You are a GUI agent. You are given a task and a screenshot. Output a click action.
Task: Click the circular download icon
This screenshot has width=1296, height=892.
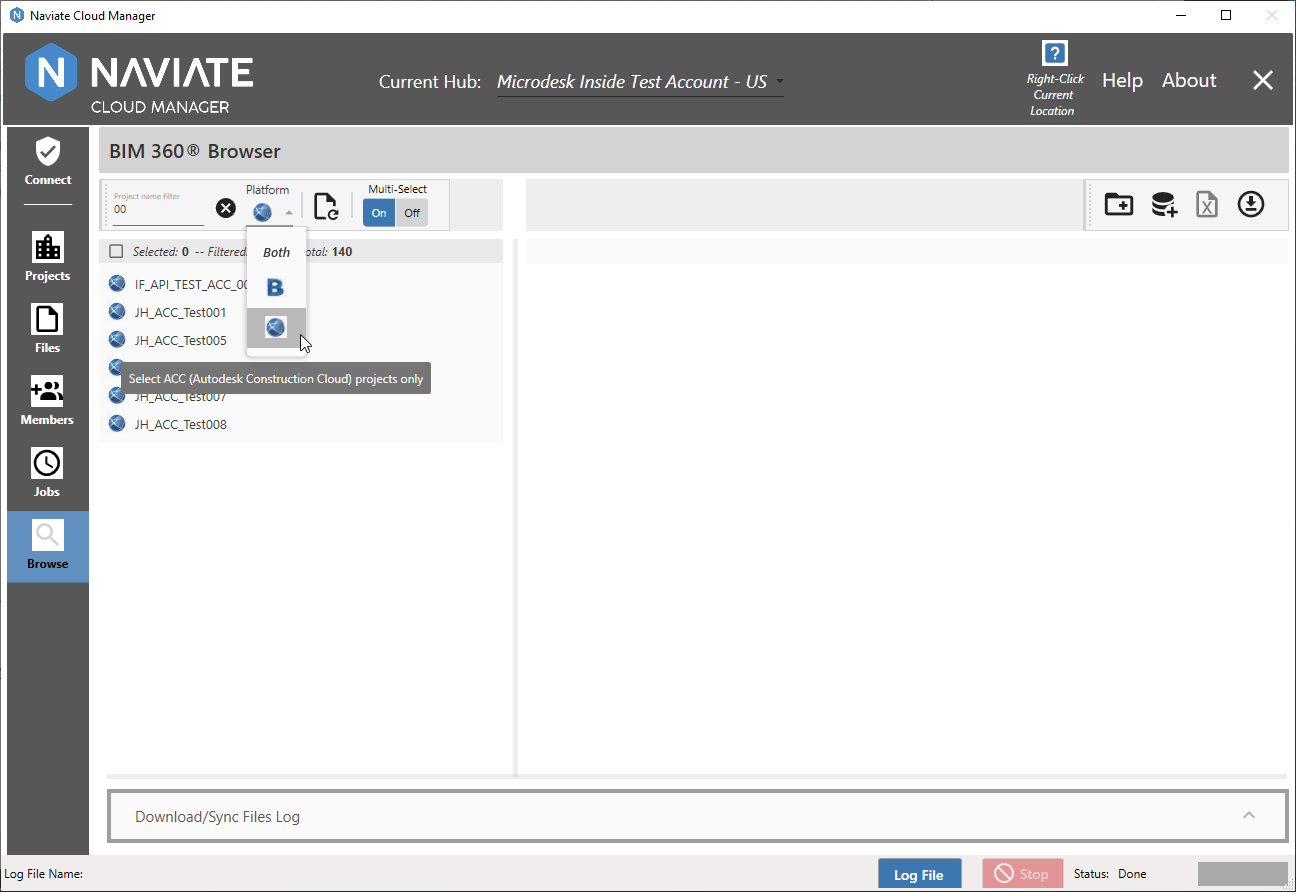1251,204
